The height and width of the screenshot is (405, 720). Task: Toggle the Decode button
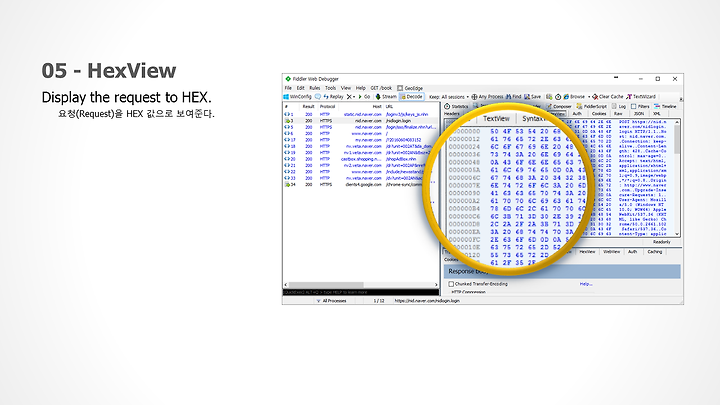coord(411,97)
